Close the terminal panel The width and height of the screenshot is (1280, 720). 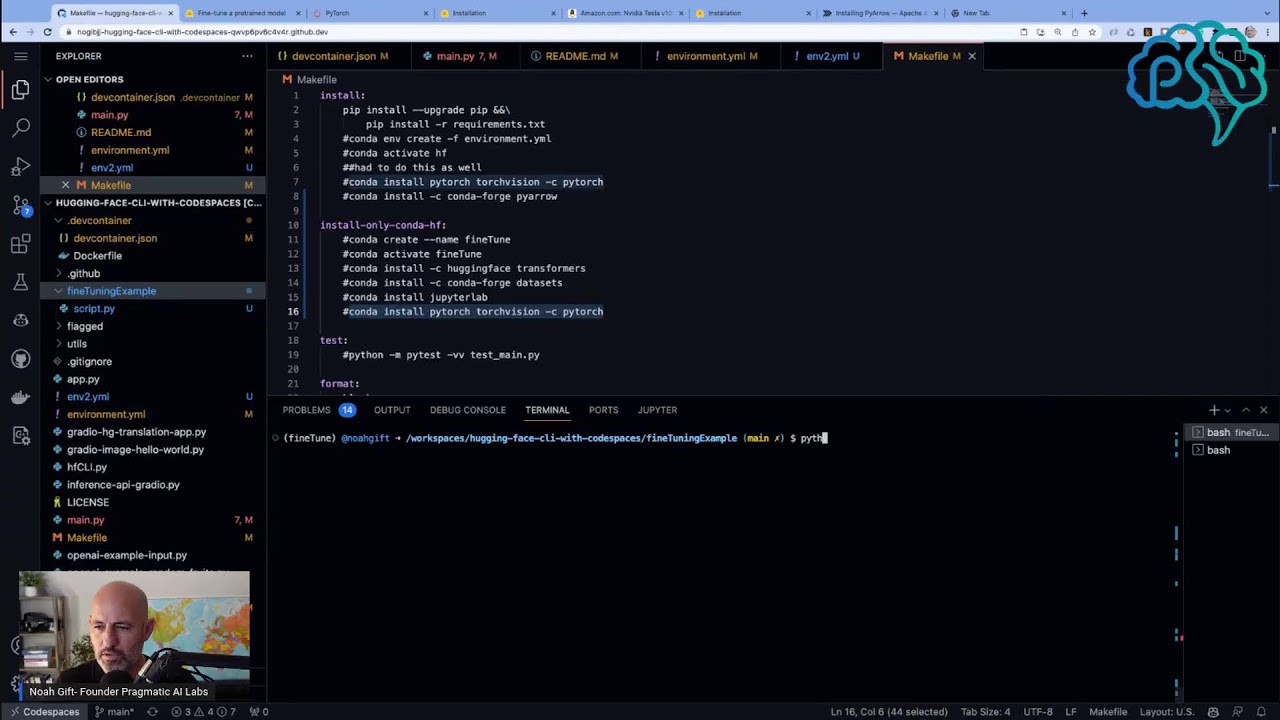click(1263, 410)
